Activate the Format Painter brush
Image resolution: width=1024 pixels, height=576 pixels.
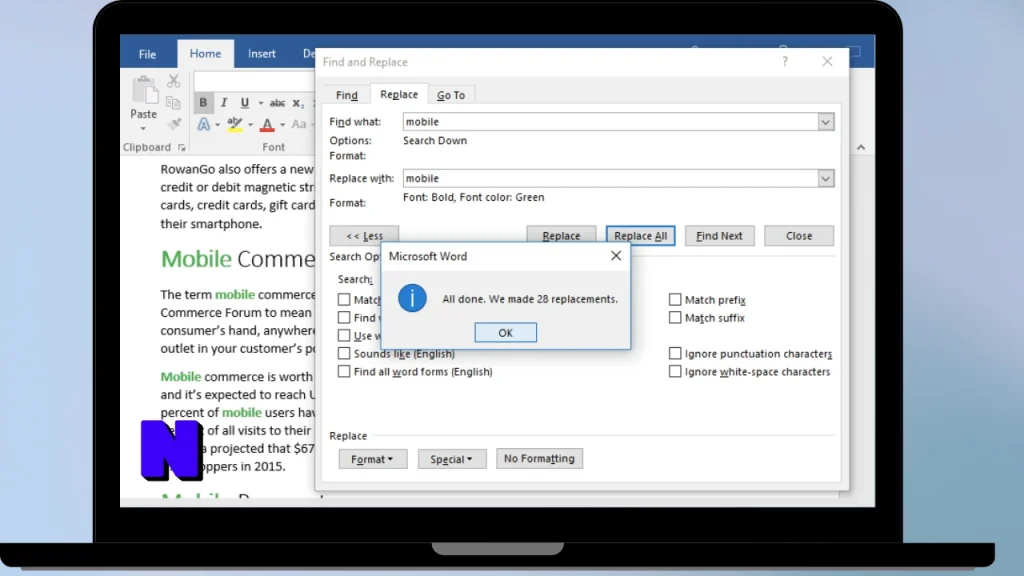pyautogui.click(x=173, y=123)
